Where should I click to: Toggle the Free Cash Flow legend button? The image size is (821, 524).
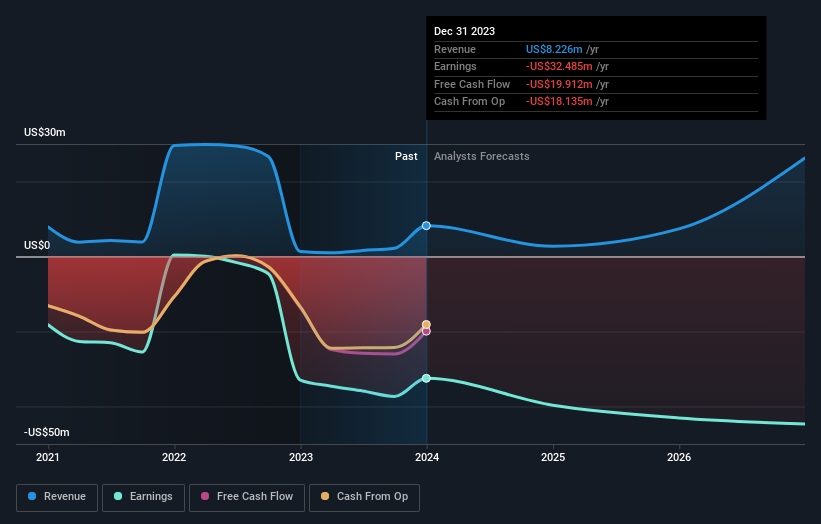247,497
